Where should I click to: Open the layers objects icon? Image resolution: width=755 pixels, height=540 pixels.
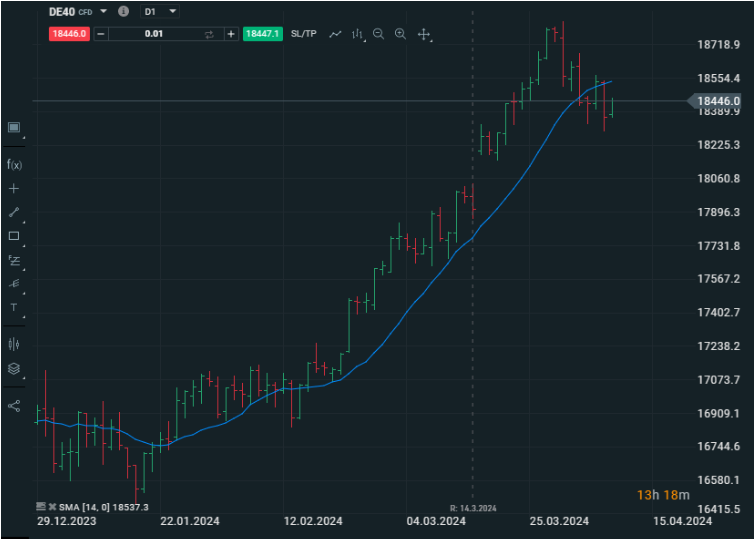point(14,368)
